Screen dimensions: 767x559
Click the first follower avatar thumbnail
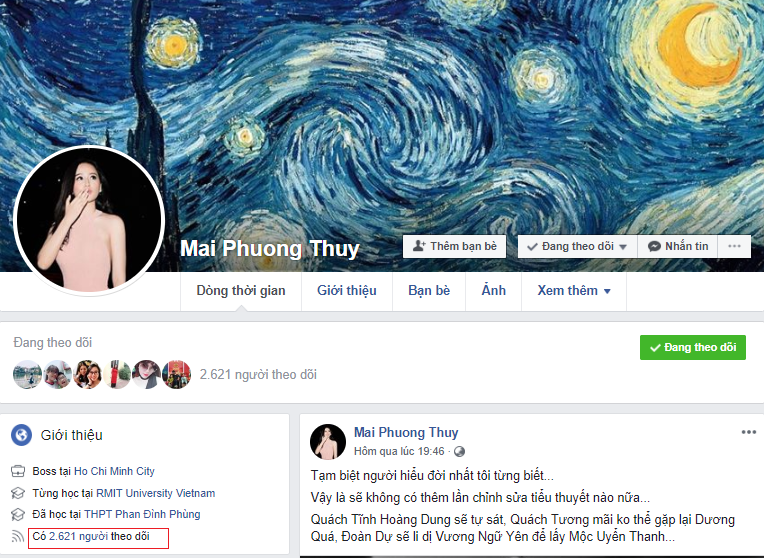coord(27,375)
